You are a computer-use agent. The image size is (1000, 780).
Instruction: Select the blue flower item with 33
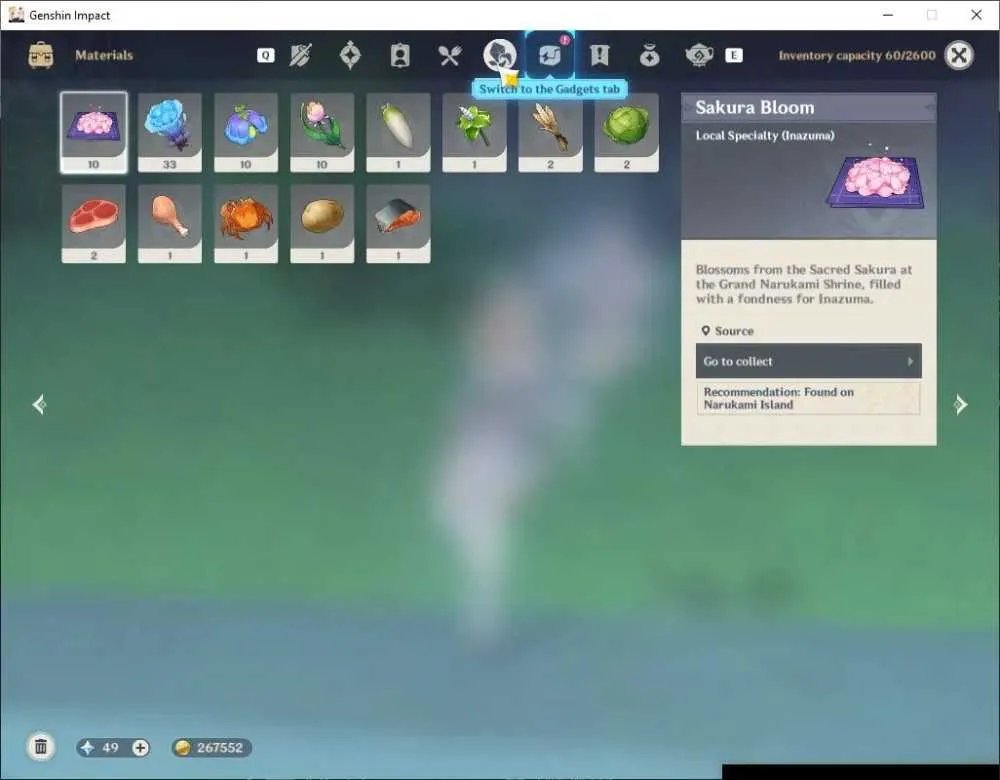coord(170,133)
